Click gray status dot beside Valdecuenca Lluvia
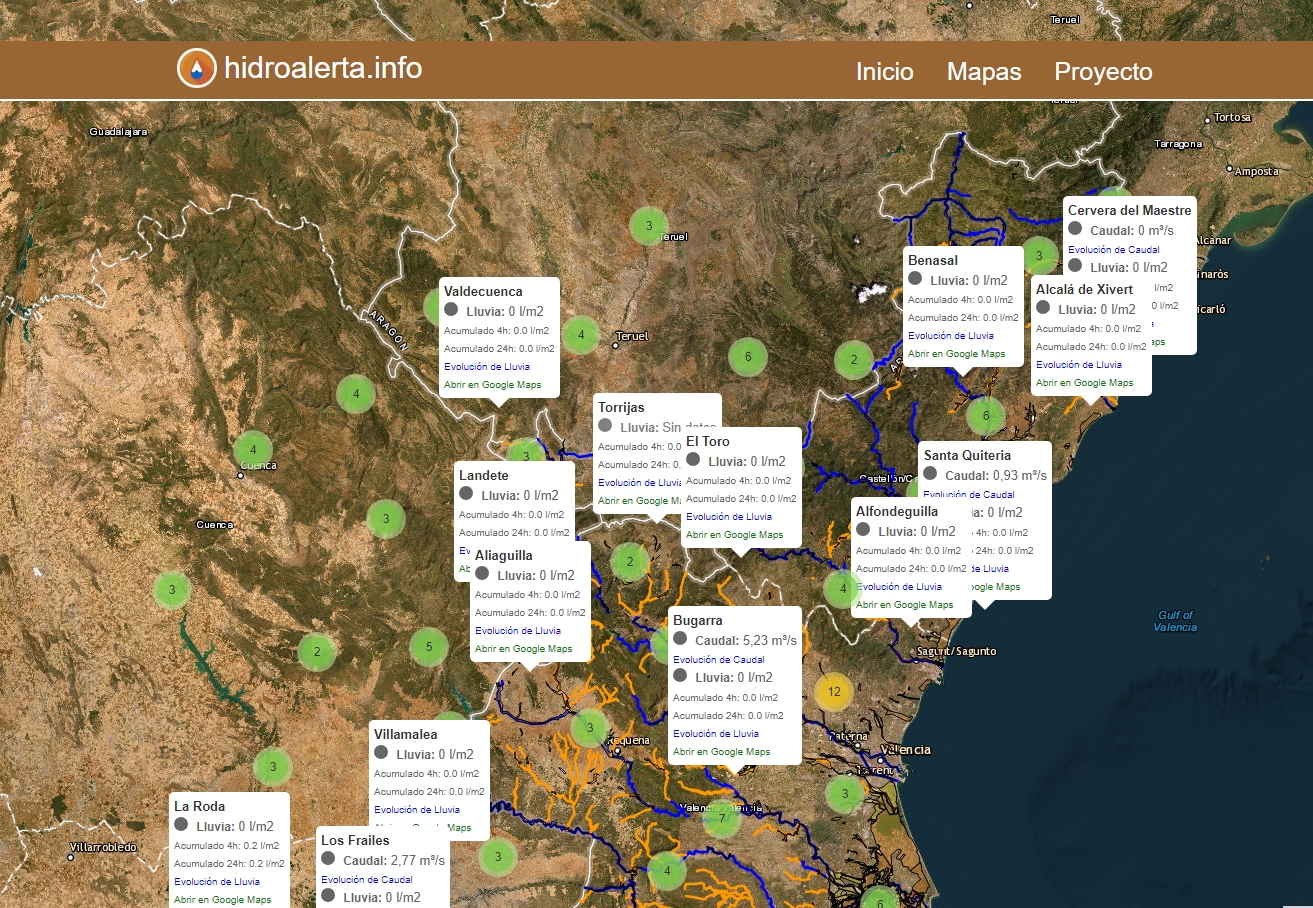 (x=451, y=310)
